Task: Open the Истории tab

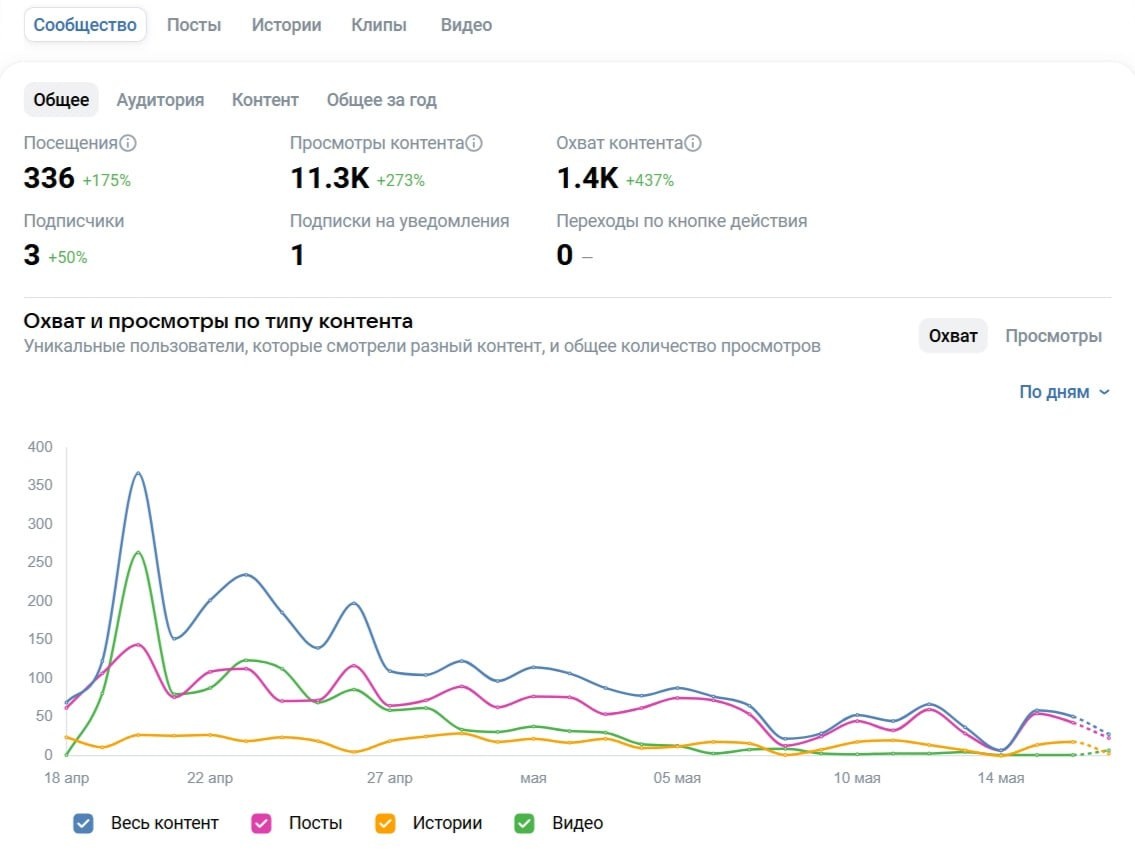Action: pyautogui.click(x=286, y=25)
